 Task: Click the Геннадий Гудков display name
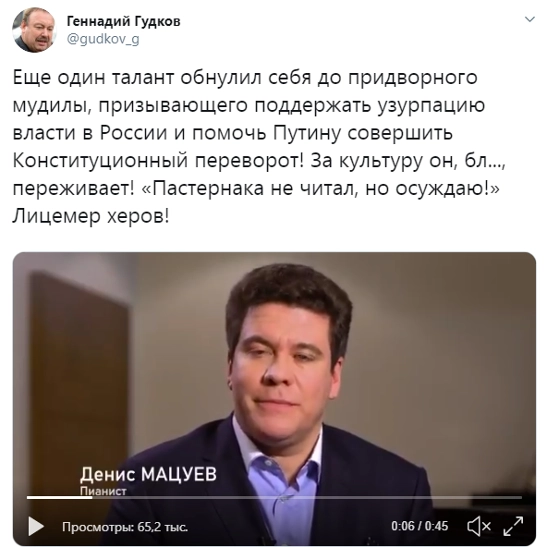pyautogui.click(x=123, y=21)
